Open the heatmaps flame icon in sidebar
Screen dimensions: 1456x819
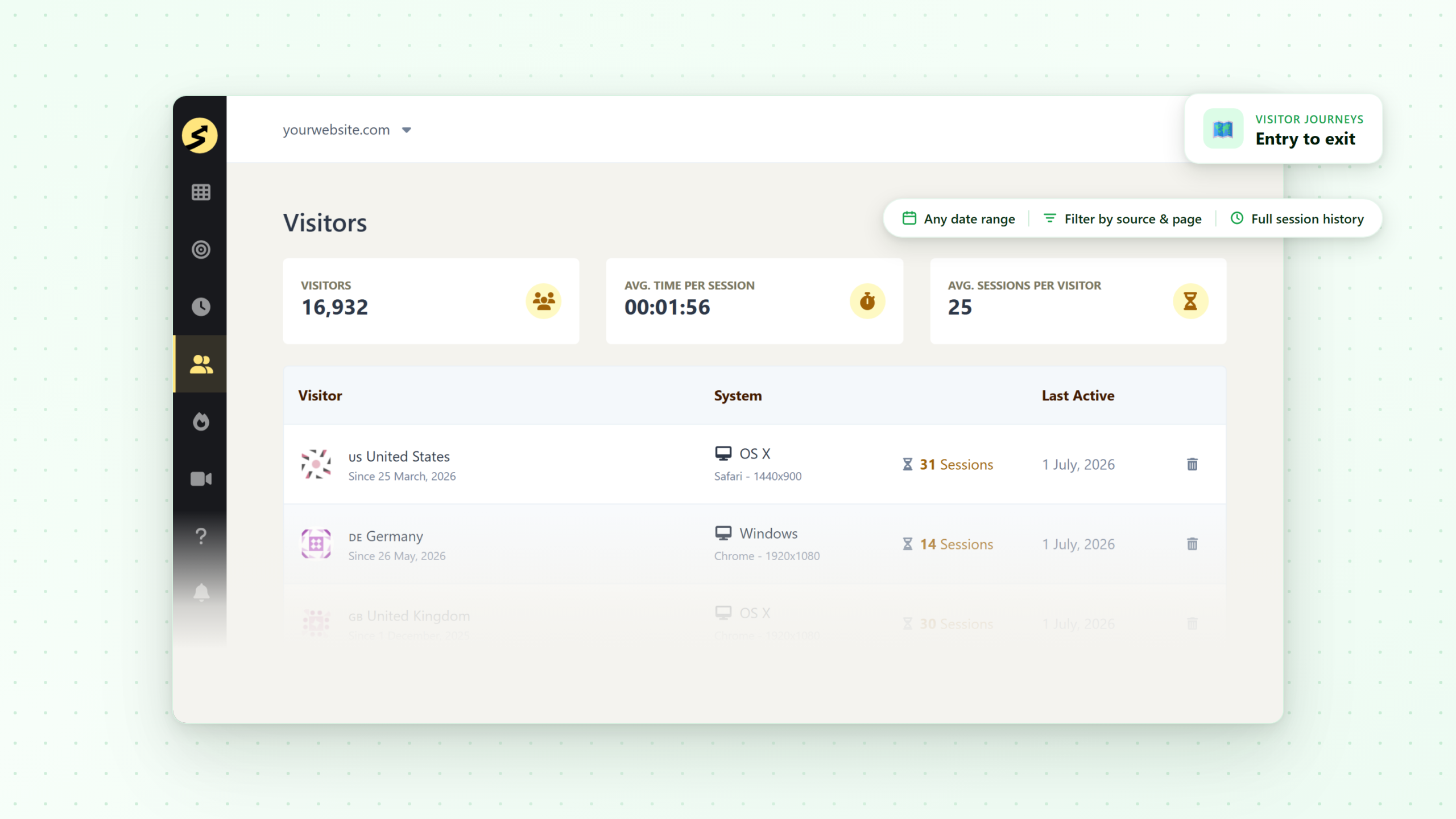pyautogui.click(x=201, y=421)
